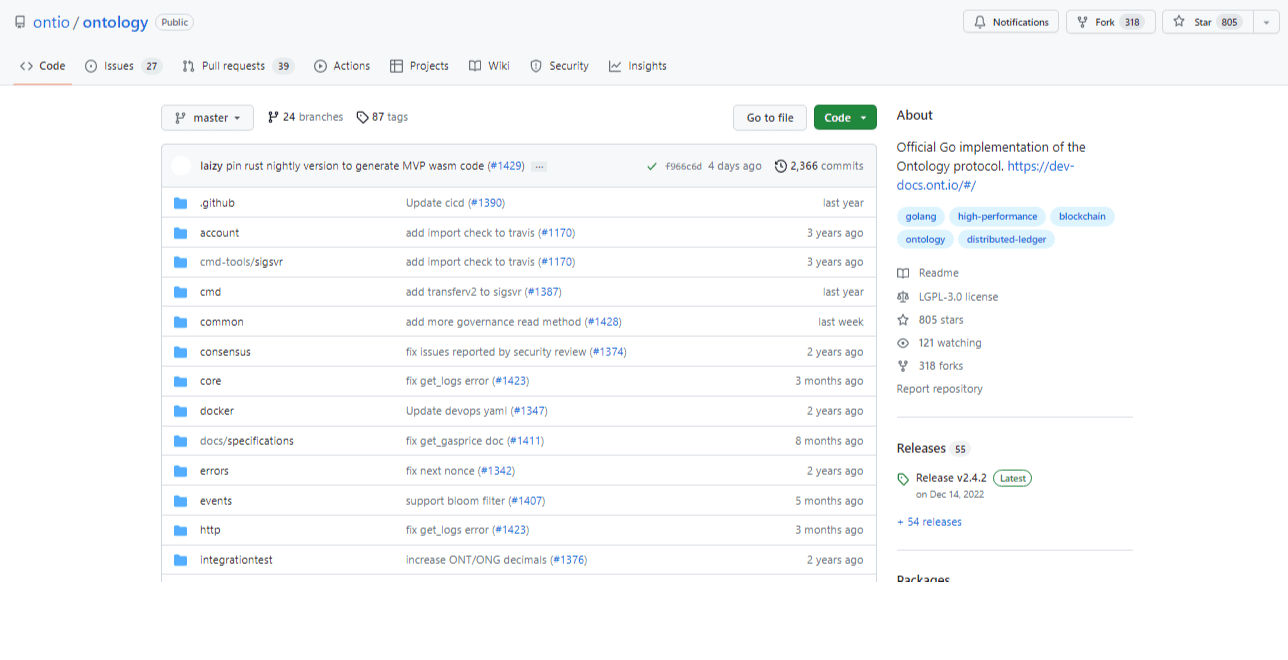Click the forks icon in About
The width and height of the screenshot is (1288, 660).
coord(903,366)
